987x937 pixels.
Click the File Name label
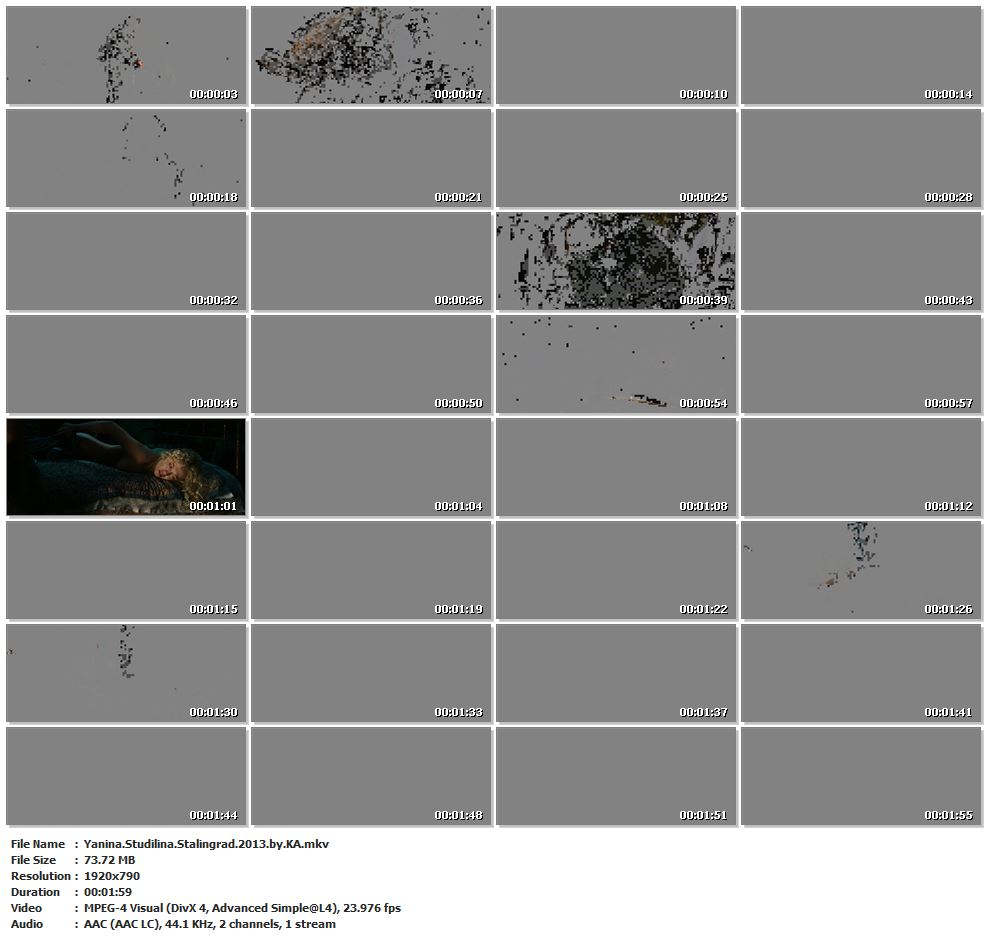click(38, 844)
